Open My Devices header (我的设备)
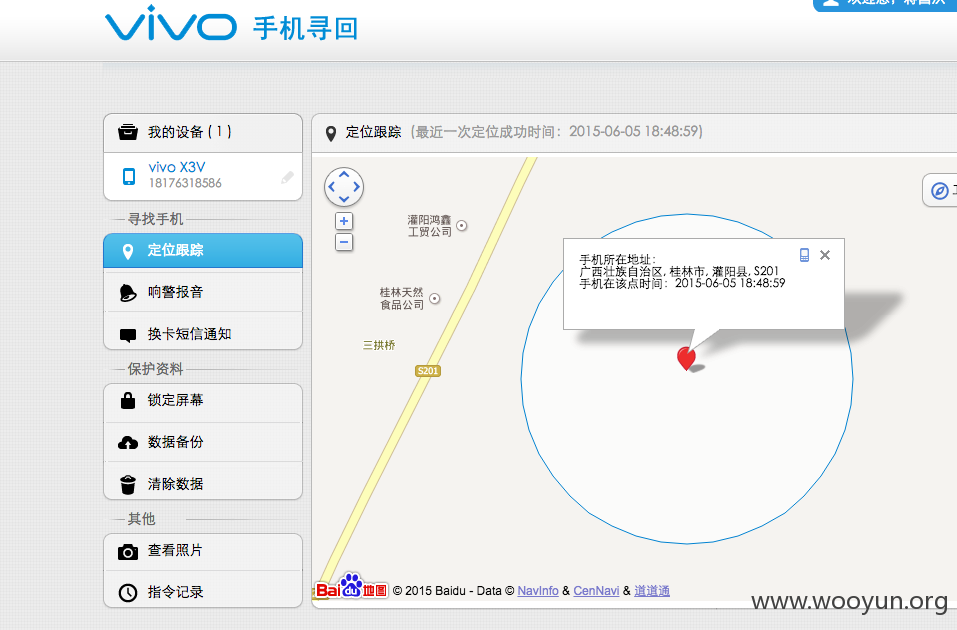957x630 pixels. (203, 132)
